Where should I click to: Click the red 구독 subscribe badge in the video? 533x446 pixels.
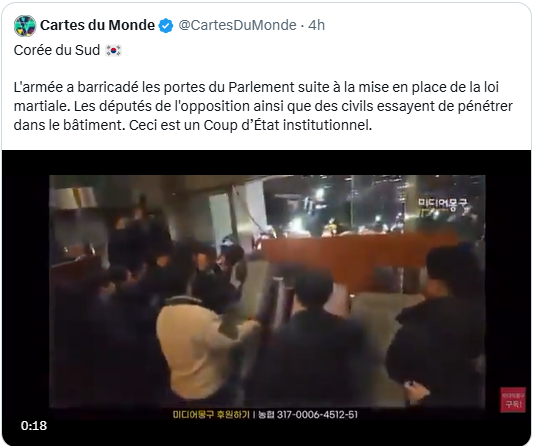[x=513, y=399]
